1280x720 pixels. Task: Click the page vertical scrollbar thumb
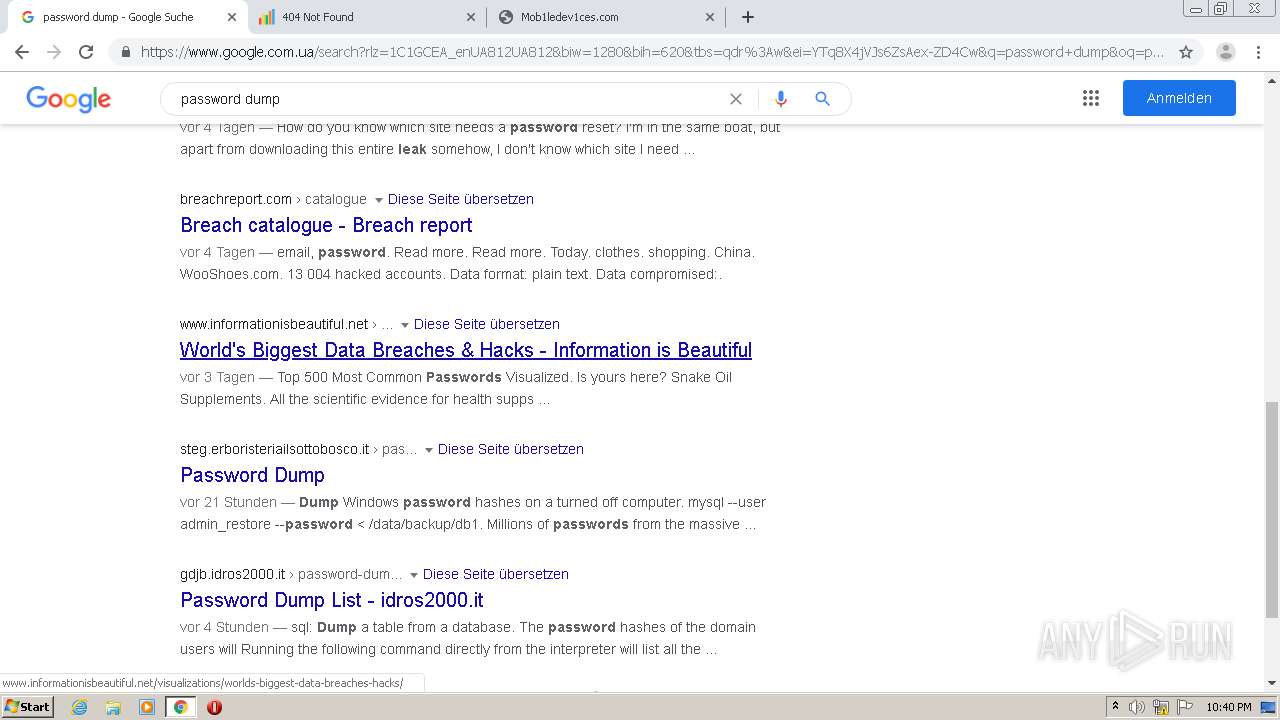click(x=1272, y=510)
